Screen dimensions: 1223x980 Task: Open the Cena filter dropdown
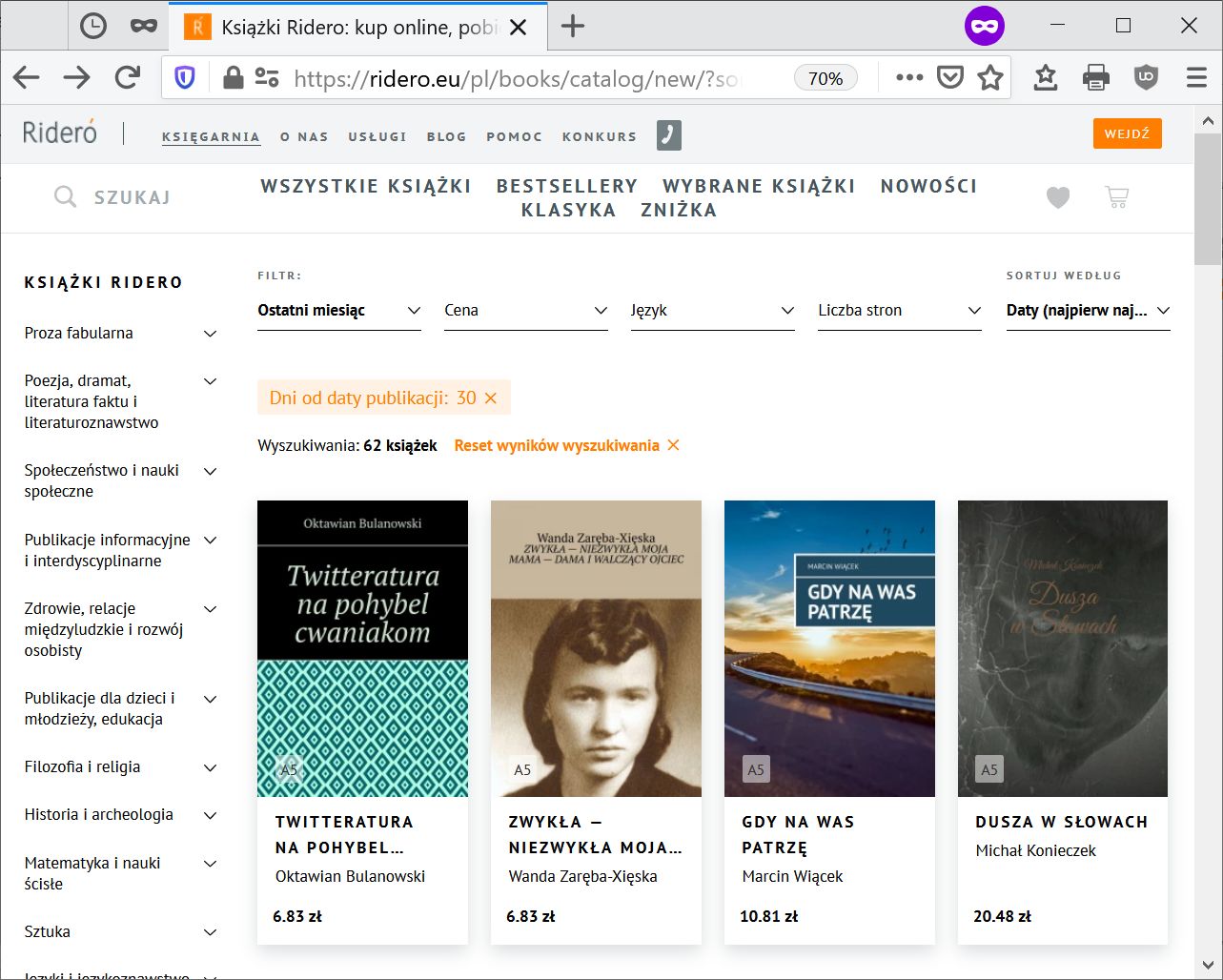[x=526, y=311]
